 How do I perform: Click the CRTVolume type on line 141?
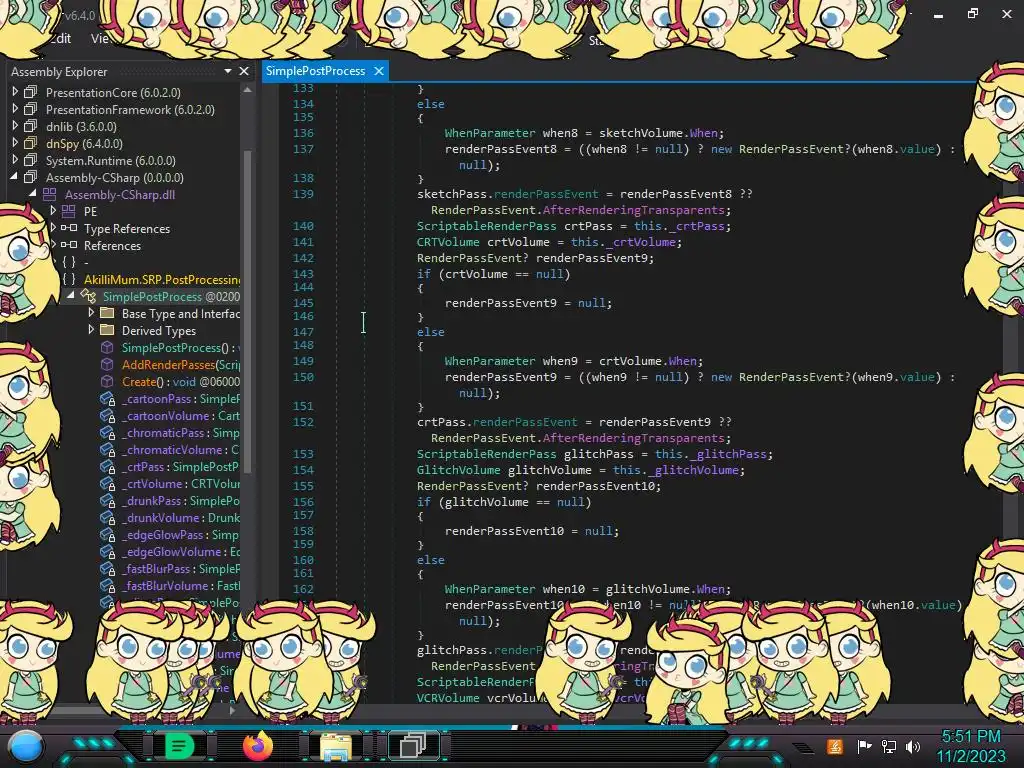[448, 242]
